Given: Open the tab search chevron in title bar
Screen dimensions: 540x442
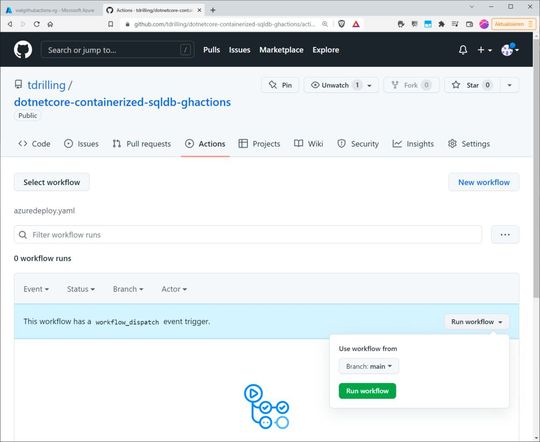Looking at the screenshot, I should [x=472, y=6].
